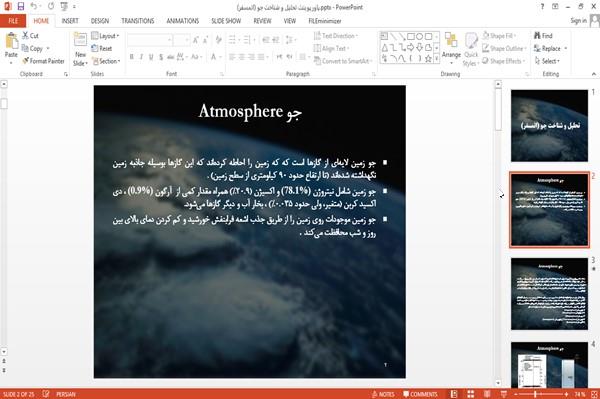The image size is (600, 399).
Task: Toggle Bold formatting
Action: click(x=132, y=57)
